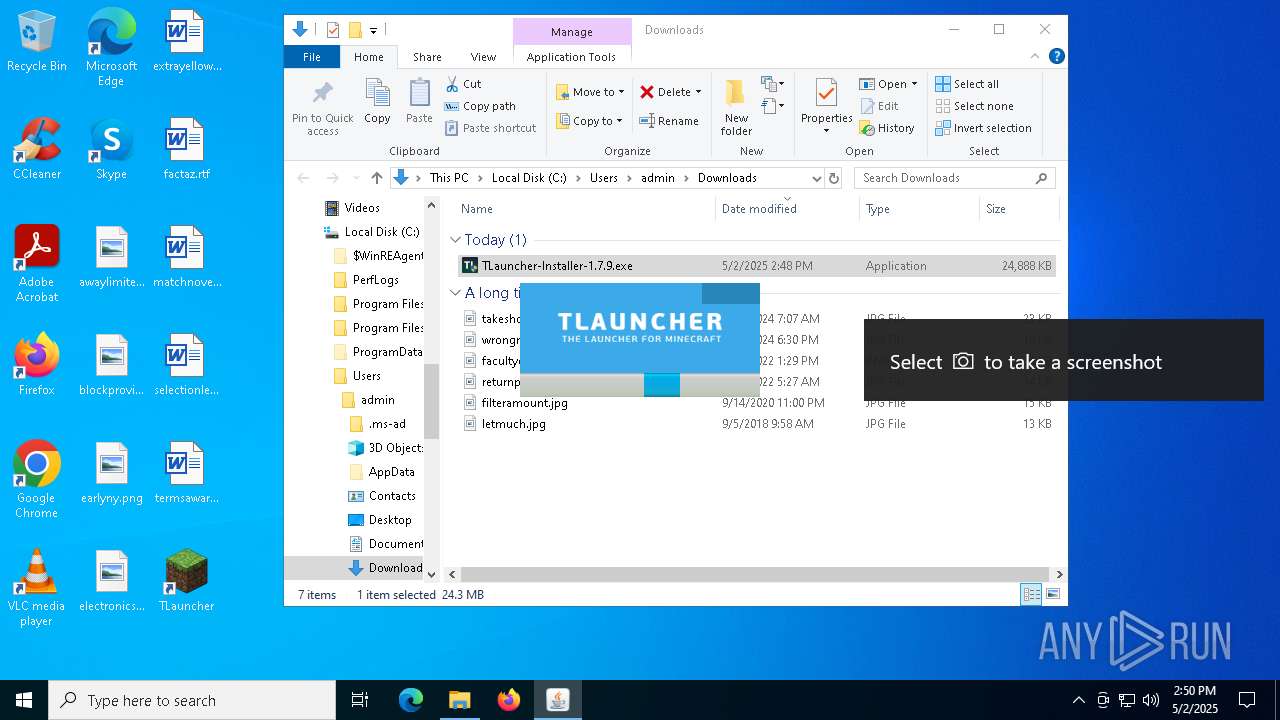Collapse the Today group
The image size is (1280, 720).
pos(455,240)
